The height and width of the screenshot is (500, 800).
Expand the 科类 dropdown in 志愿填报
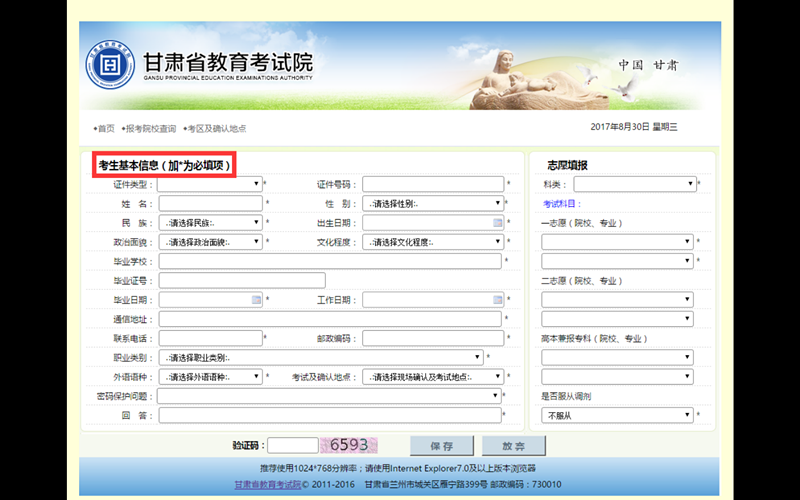click(x=634, y=184)
